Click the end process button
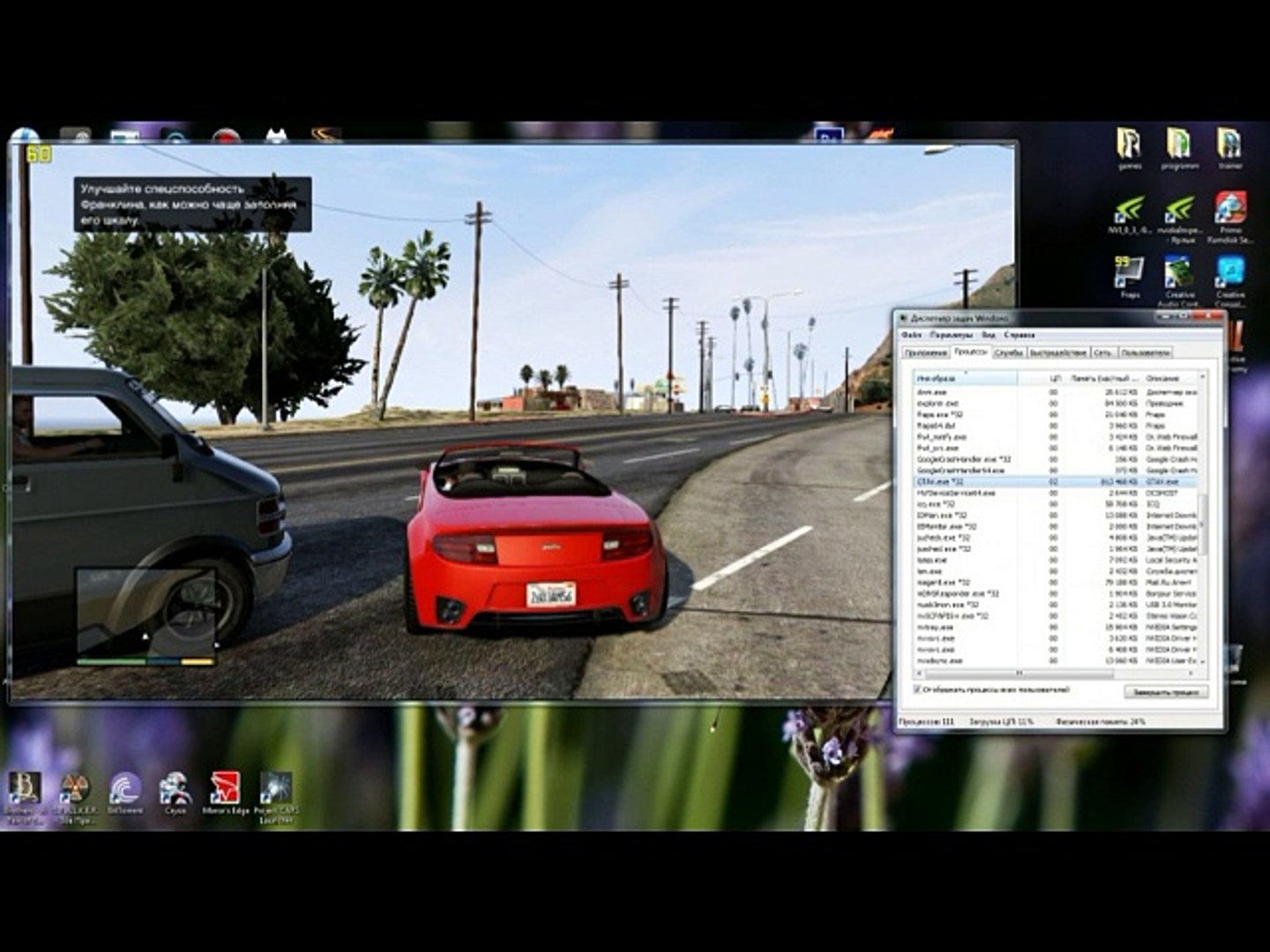The image size is (1270, 952). click(x=1166, y=692)
